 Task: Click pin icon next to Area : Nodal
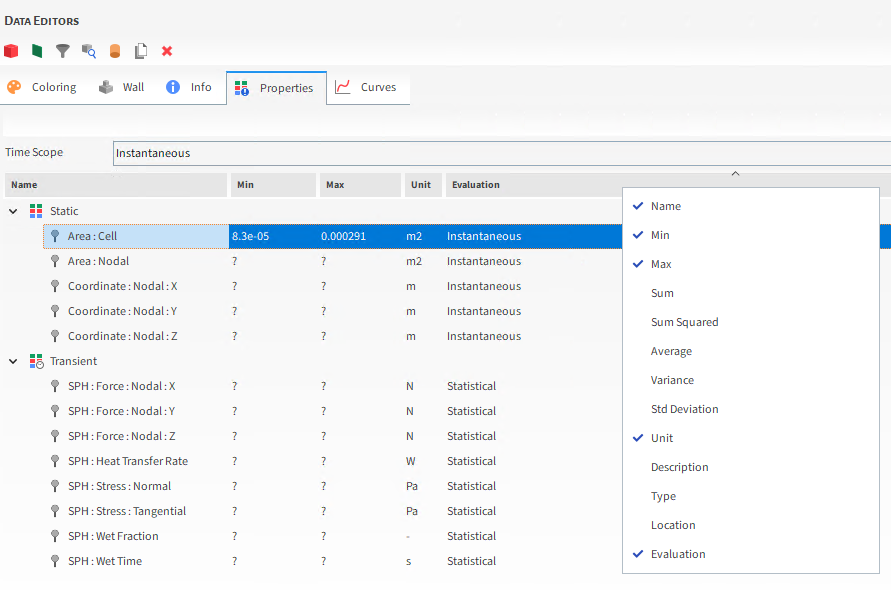[55, 261]
